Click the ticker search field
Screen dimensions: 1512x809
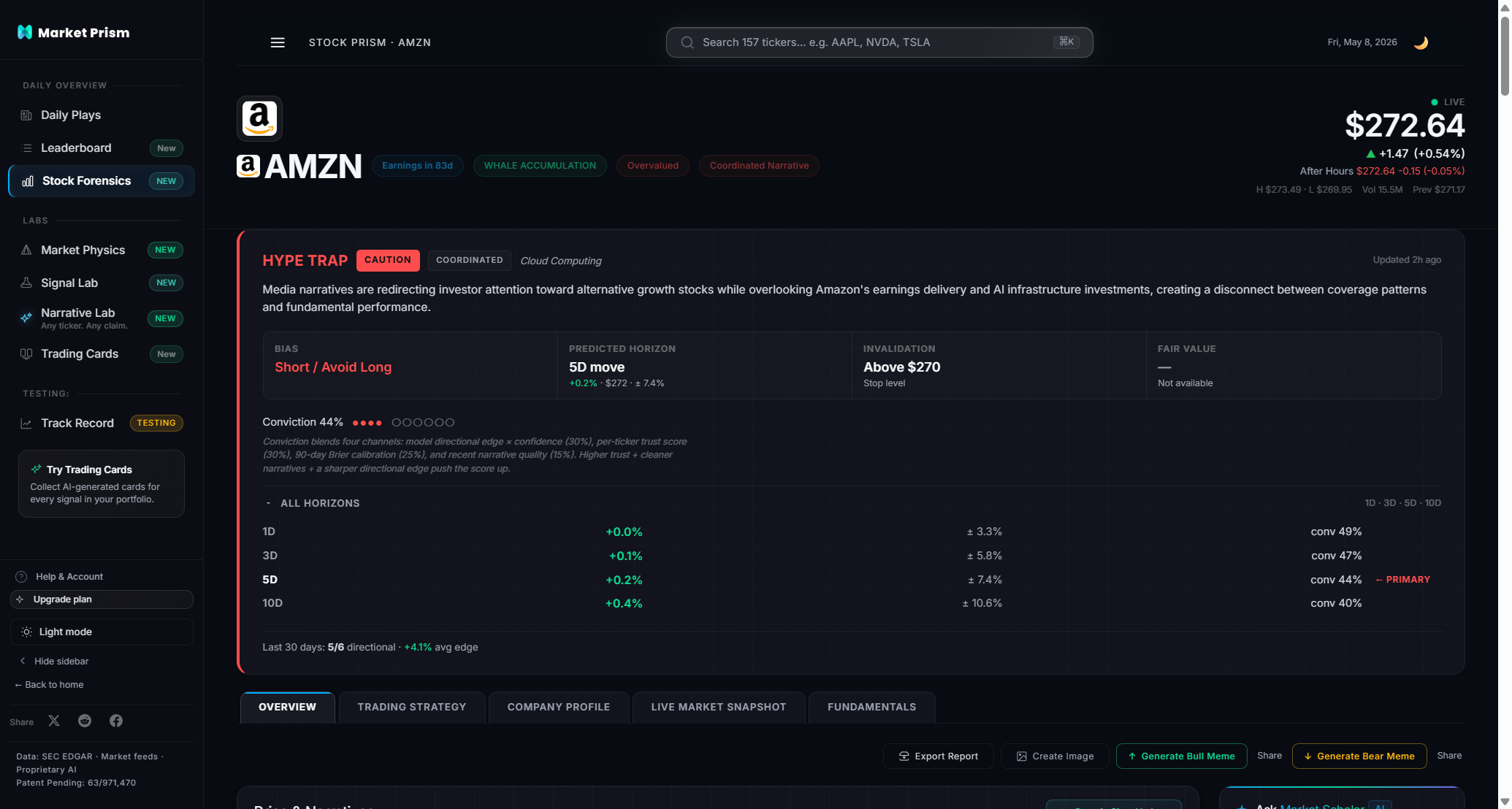[x=879, y=42]
